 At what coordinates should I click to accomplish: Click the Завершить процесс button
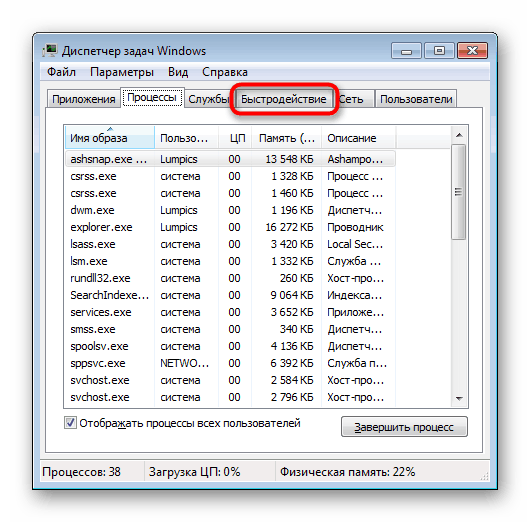(404, 427)
